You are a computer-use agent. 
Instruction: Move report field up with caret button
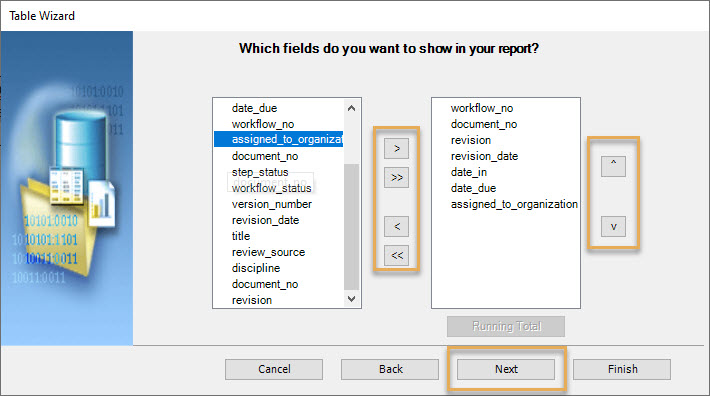613,166
